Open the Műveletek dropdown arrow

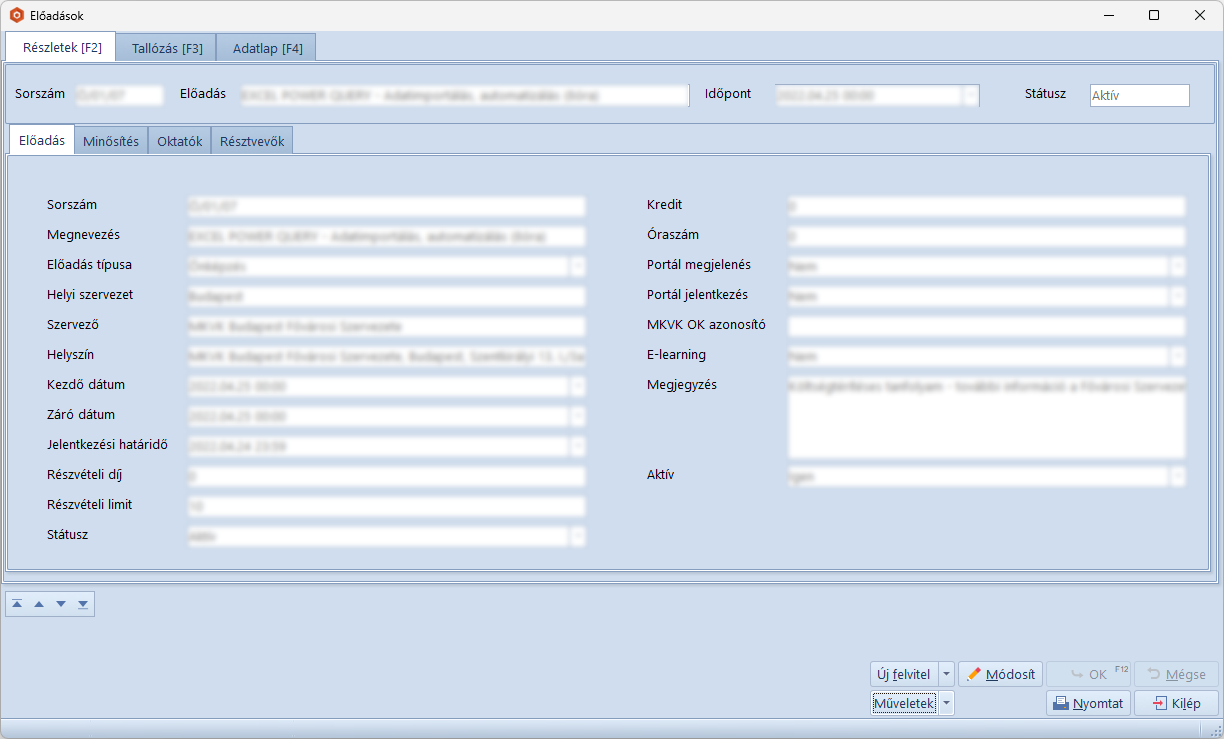pos(947,703)
